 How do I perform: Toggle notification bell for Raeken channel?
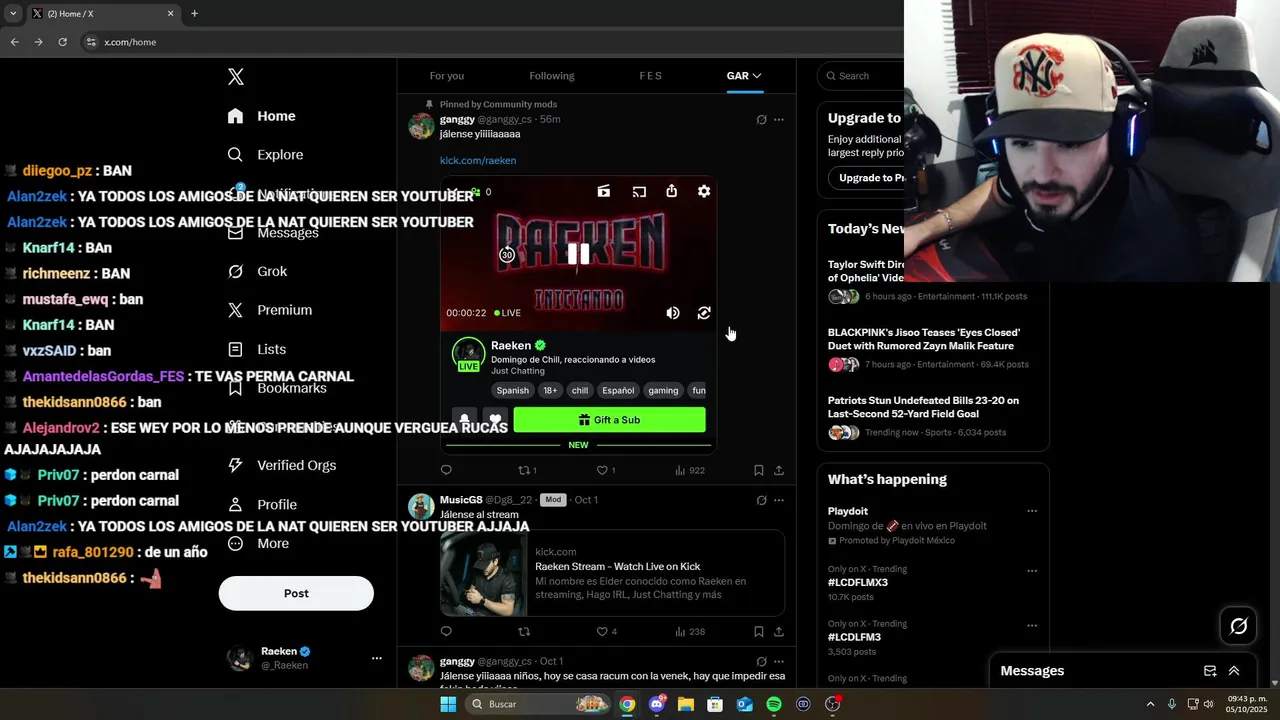tap(464, 420)
